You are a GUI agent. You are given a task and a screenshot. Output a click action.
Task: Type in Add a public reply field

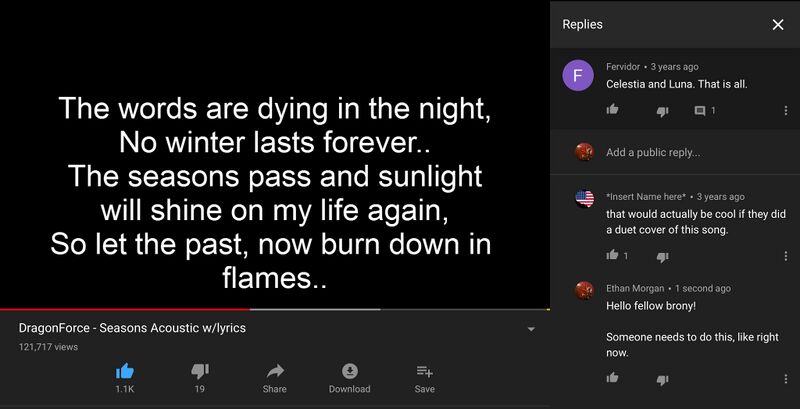[x=690, y=152]
